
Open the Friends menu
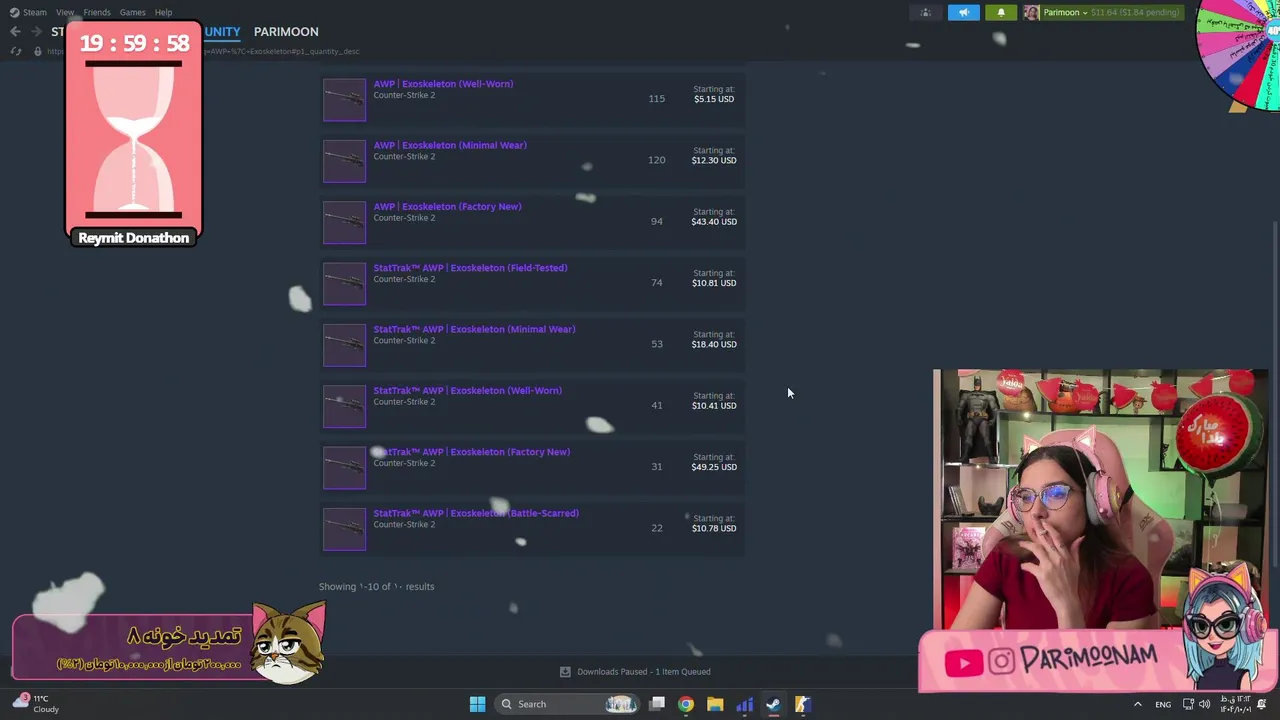tap(97, 12)
